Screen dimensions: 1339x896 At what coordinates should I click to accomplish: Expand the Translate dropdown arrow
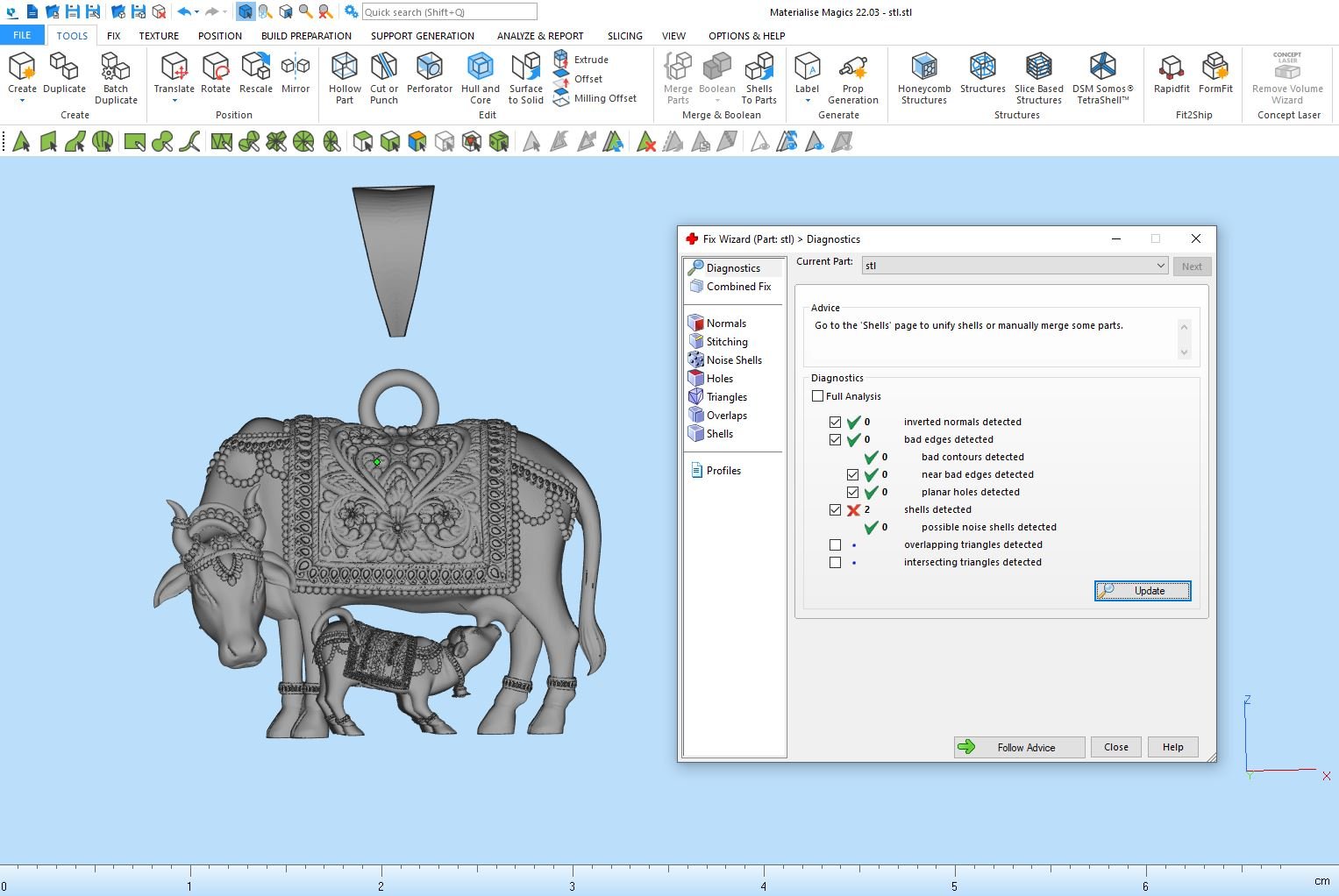(174, 101)
